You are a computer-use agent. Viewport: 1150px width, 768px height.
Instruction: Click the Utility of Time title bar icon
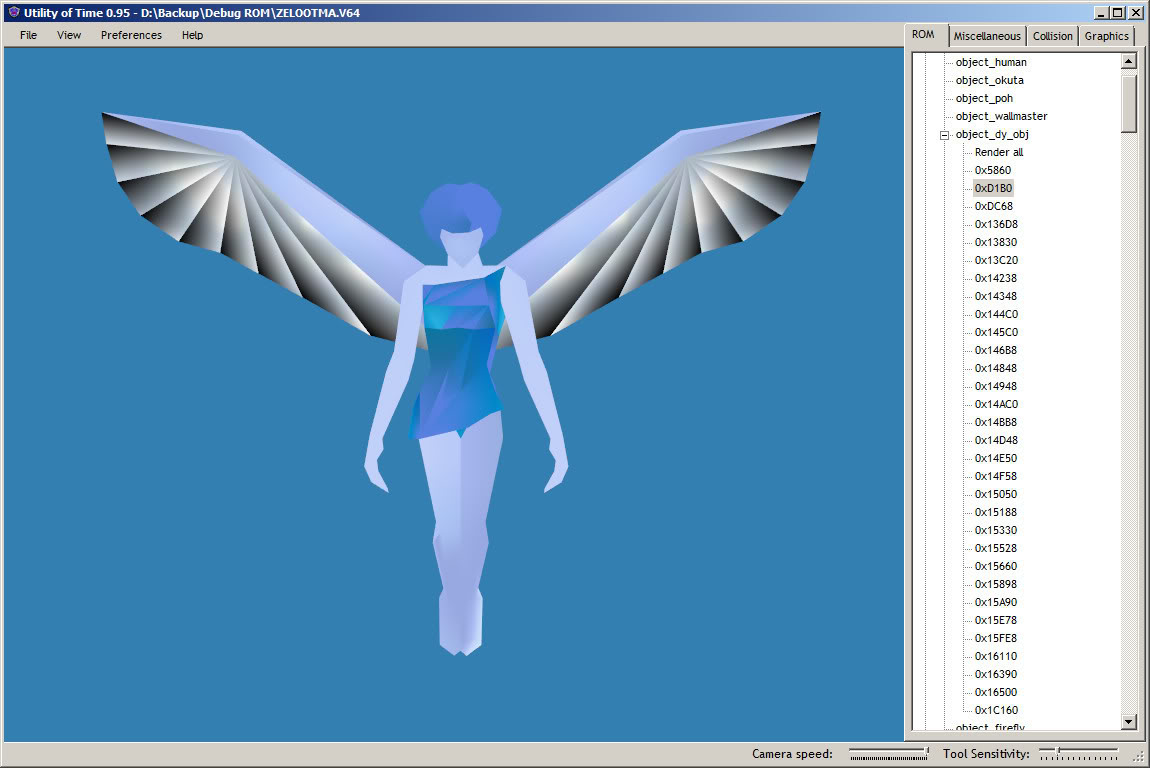tap(13, 12)
